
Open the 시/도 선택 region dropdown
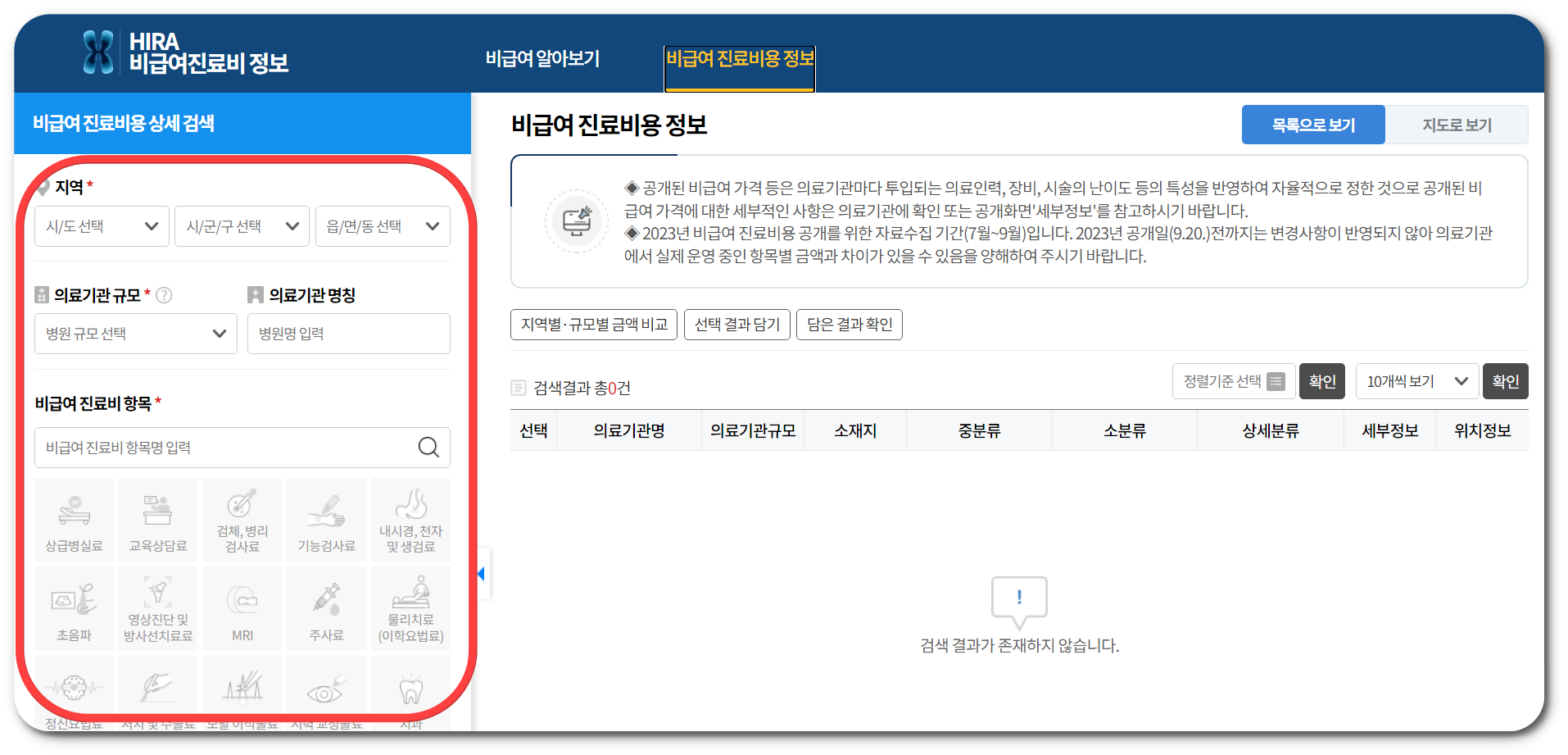coord(101,225)
